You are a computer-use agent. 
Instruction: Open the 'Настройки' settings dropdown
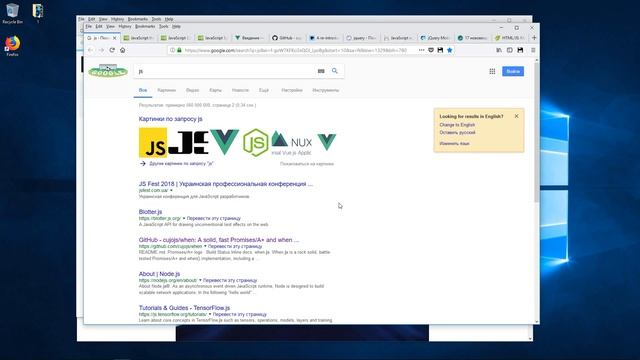(x=292, y=90)
